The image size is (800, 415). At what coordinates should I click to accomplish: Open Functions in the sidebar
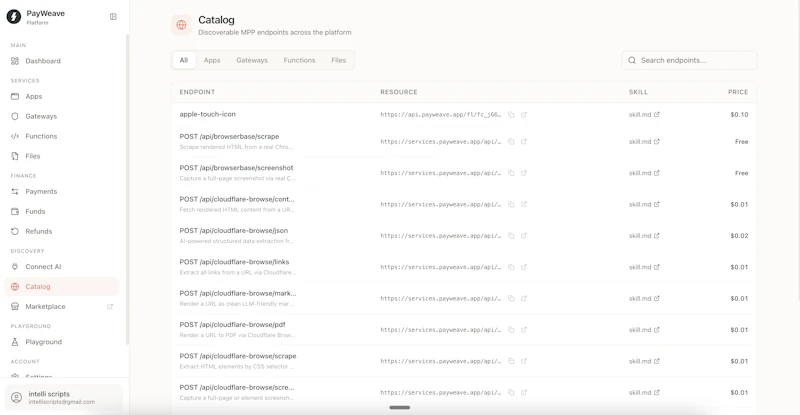pos(62,136)
